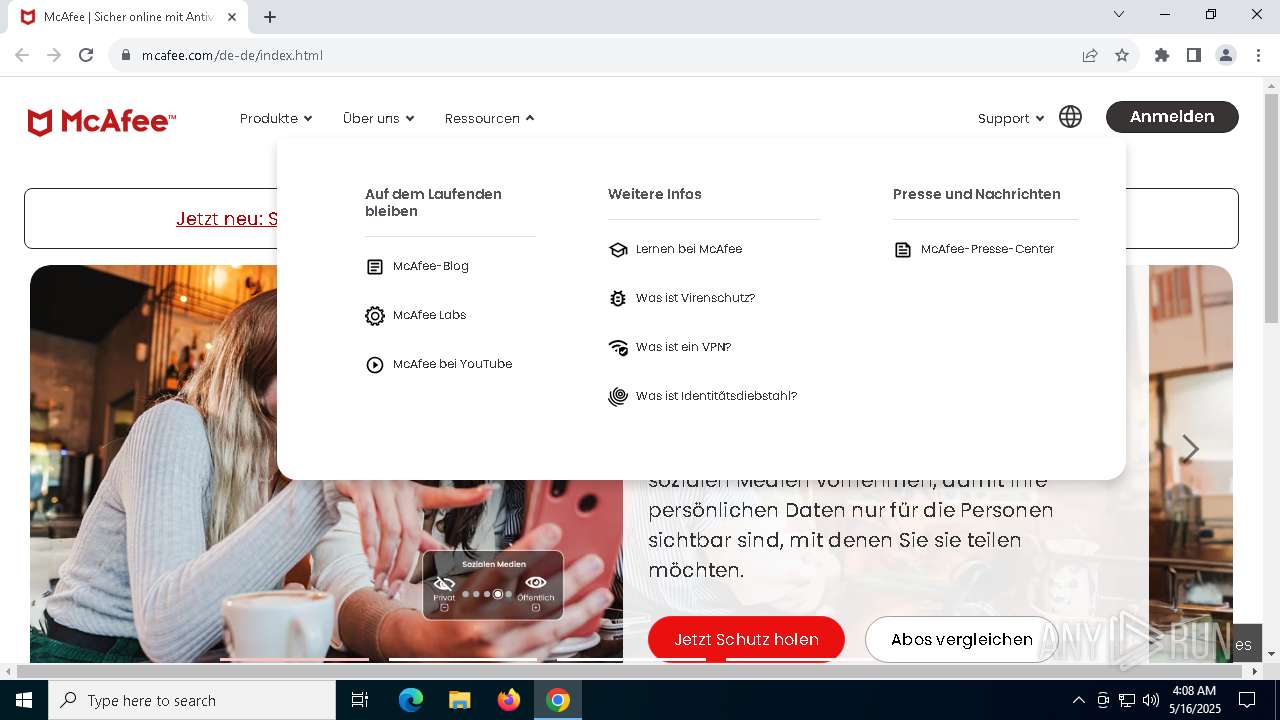
Task: Close the McAfee browser tab
Action: click(232, 17)
